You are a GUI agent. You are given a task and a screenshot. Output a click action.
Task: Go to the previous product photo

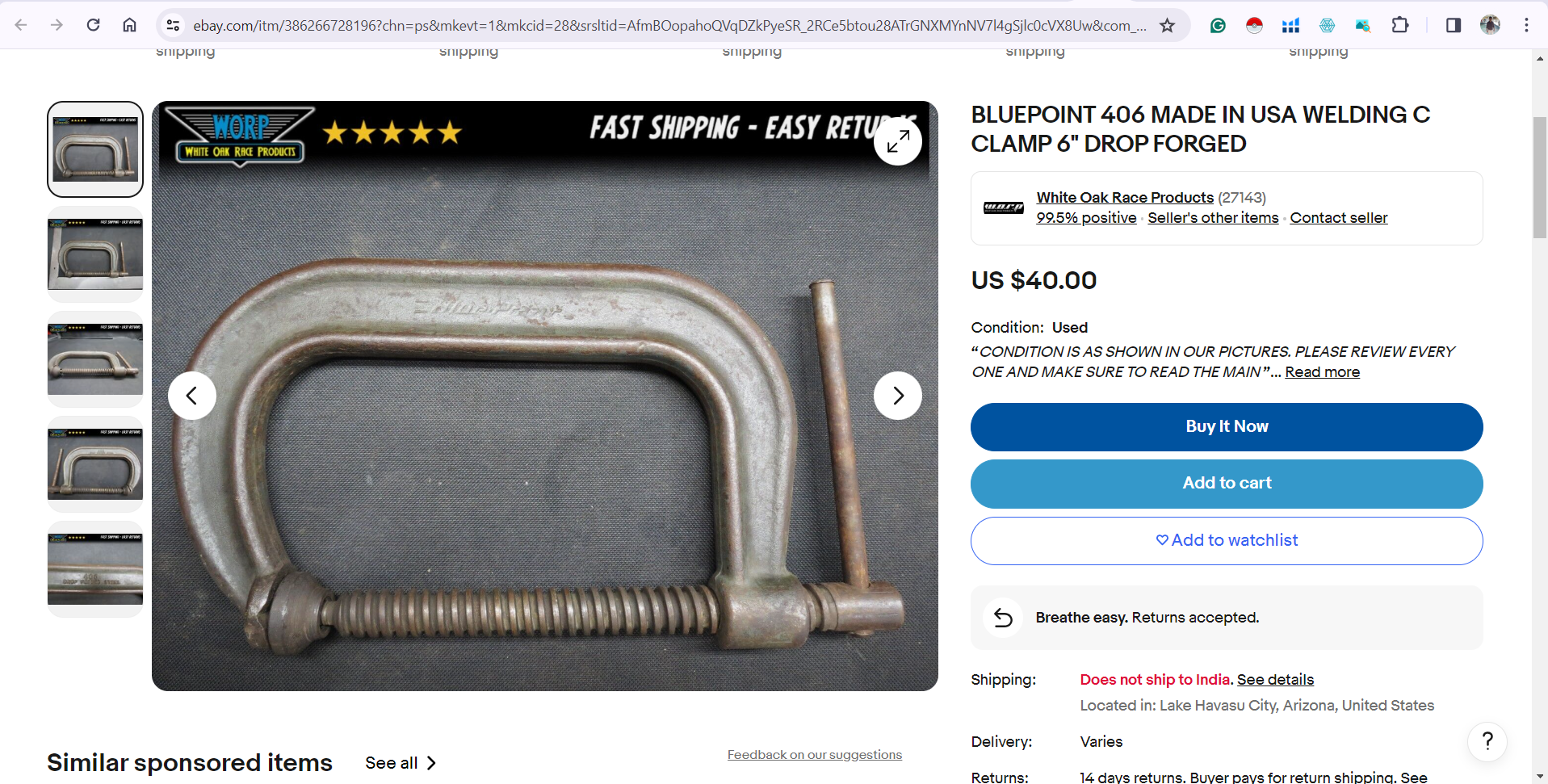pyautogui.click(x=192, y=396)
